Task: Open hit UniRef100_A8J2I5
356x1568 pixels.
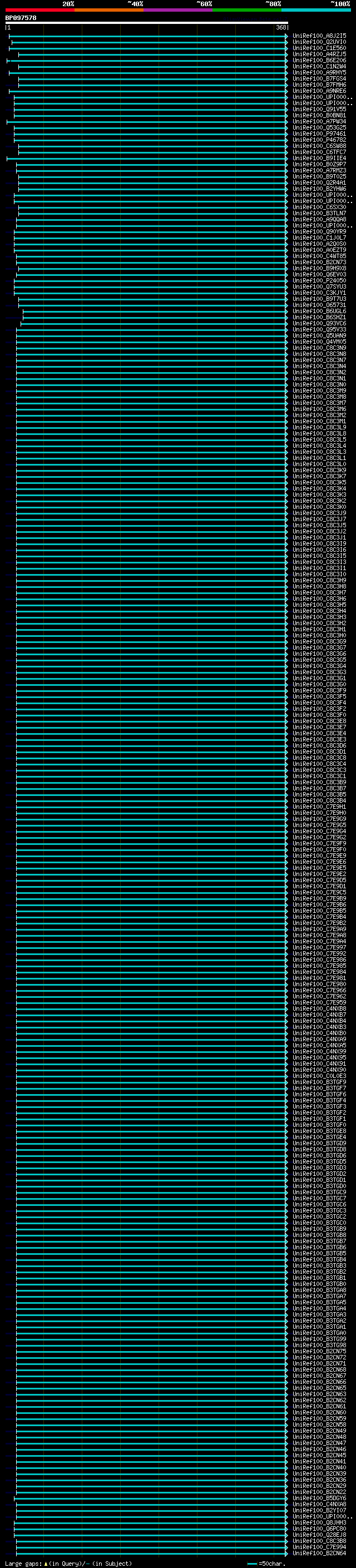Action: point(319,36)
